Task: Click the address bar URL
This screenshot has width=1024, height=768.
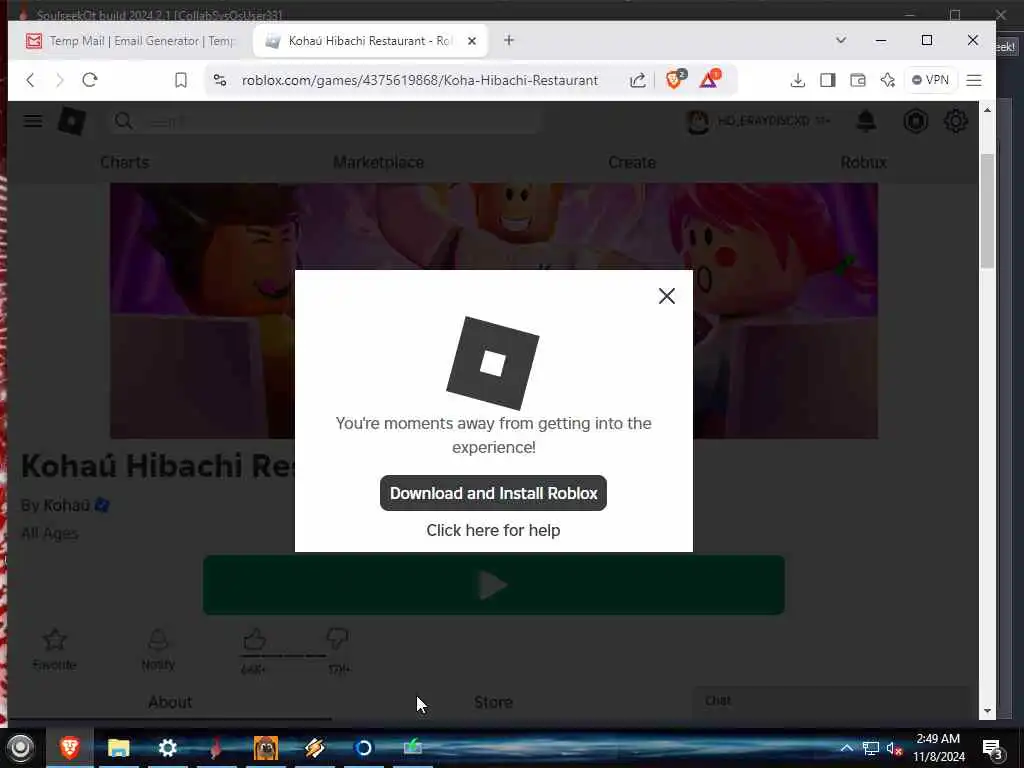Action: 420,80
